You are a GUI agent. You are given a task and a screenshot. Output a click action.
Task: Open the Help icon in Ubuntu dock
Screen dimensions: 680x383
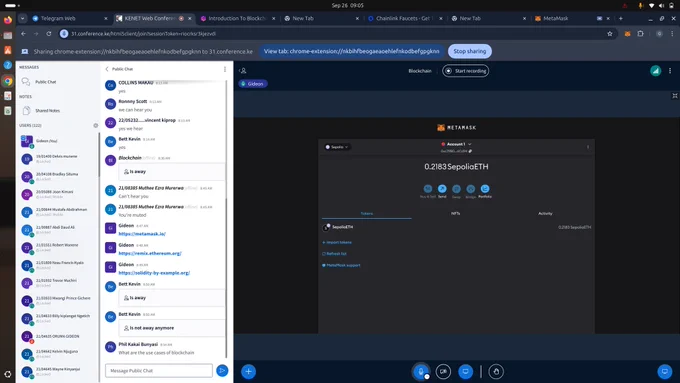(x=7, y=65)
